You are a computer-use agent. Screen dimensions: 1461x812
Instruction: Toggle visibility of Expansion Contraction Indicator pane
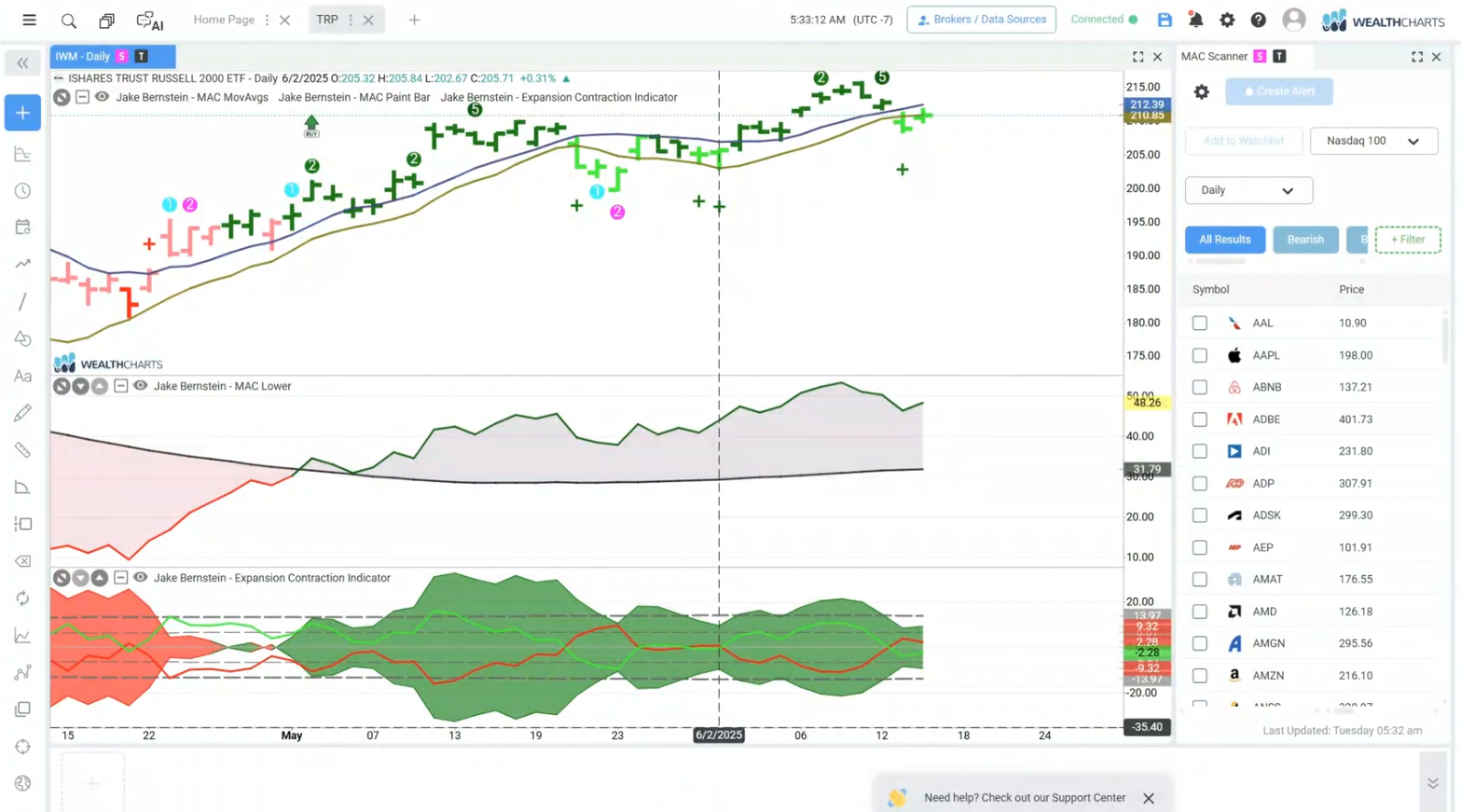pyautogui.click(x=140, y=578)
